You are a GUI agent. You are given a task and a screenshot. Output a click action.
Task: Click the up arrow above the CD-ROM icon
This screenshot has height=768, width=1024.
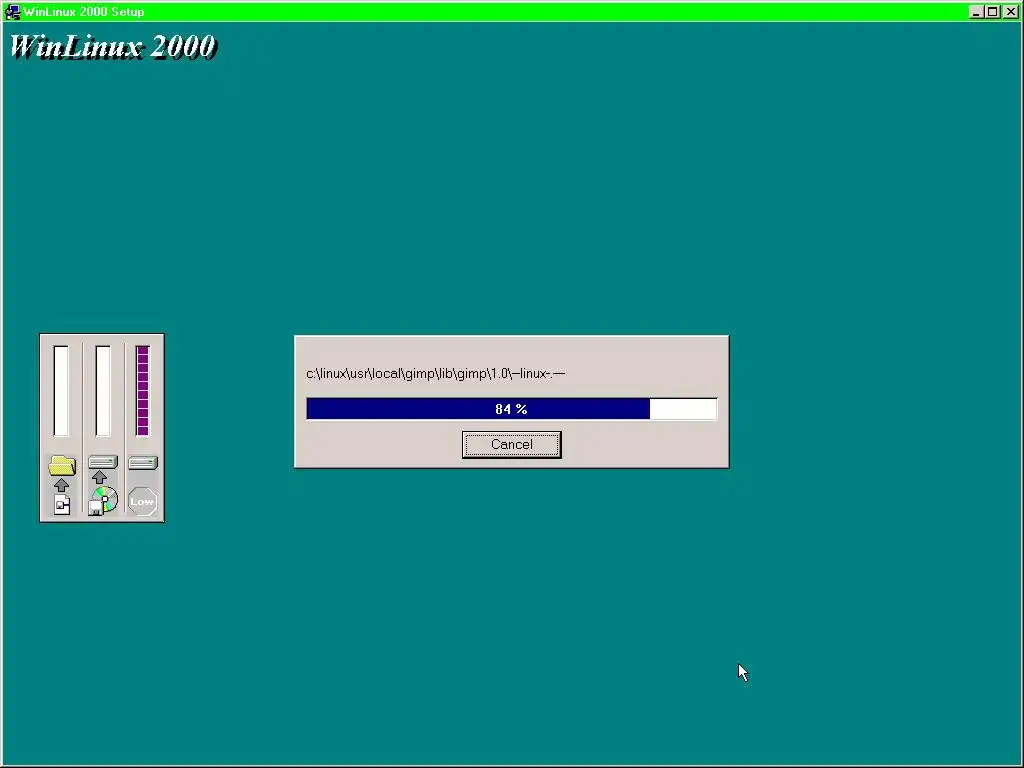pos(99,477)
